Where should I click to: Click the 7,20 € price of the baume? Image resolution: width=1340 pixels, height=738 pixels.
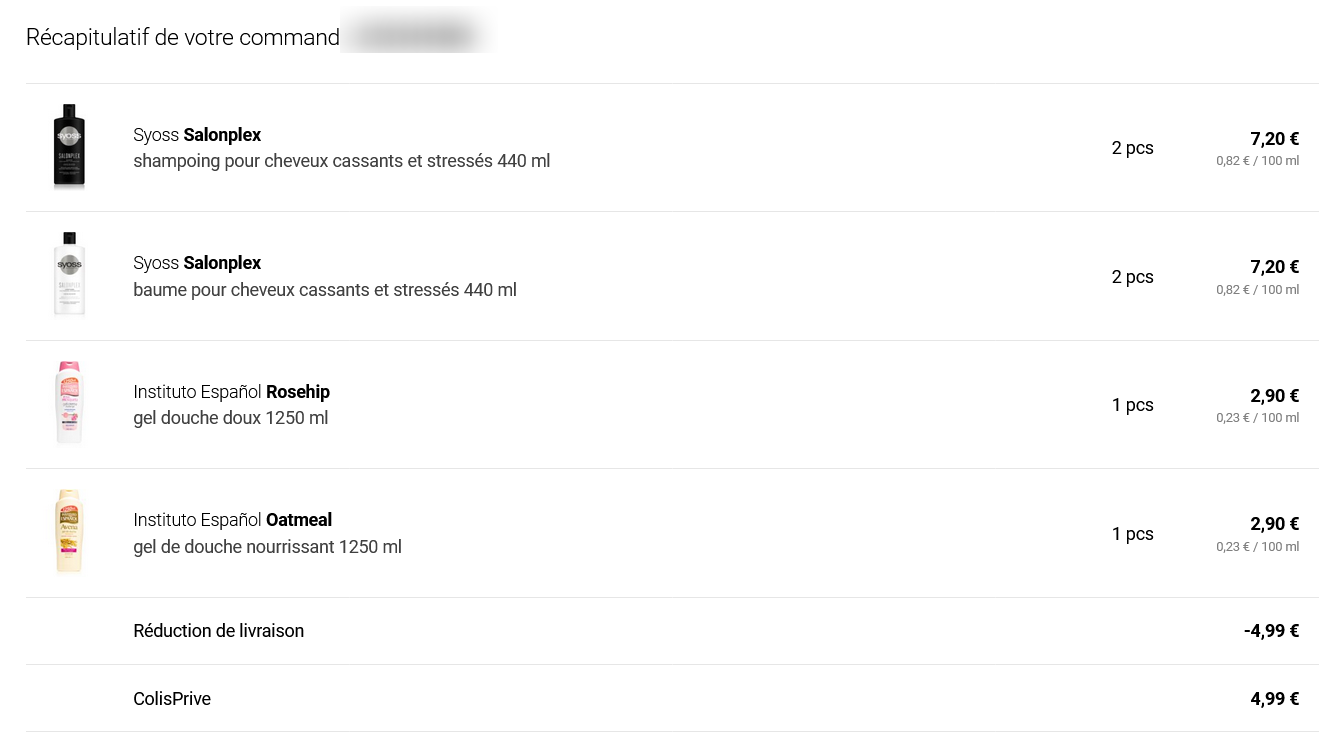pos(1274,267)
